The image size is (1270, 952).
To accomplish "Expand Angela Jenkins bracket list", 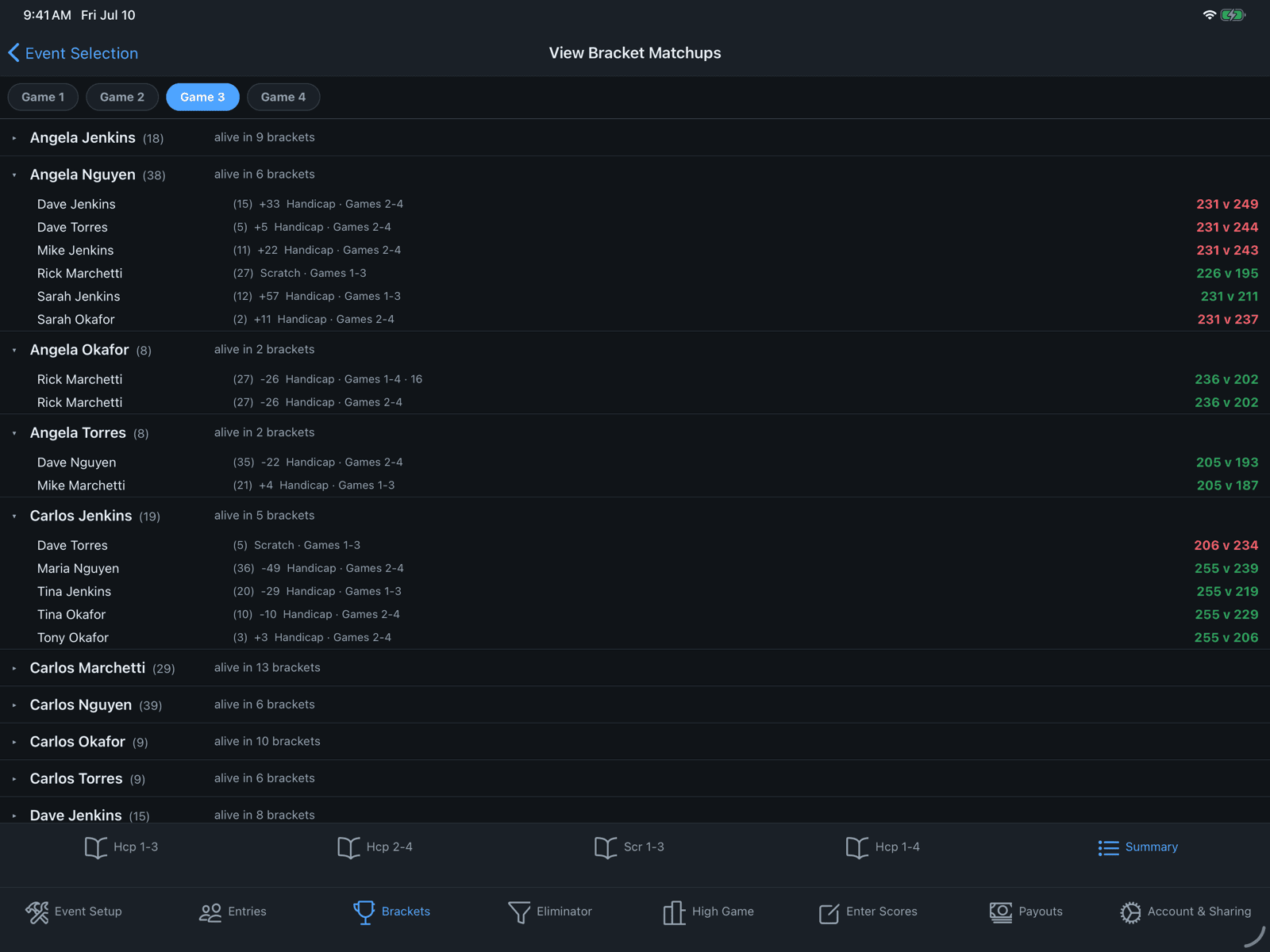I will point(14,138).
